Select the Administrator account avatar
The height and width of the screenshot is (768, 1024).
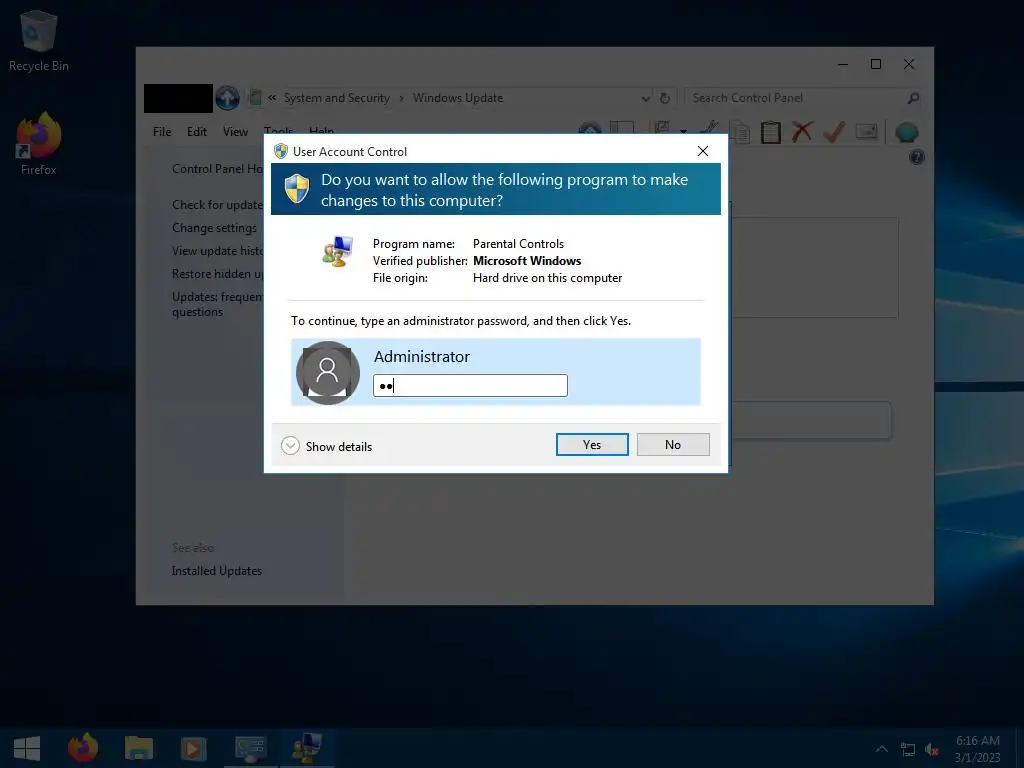(x=328, y=372)
